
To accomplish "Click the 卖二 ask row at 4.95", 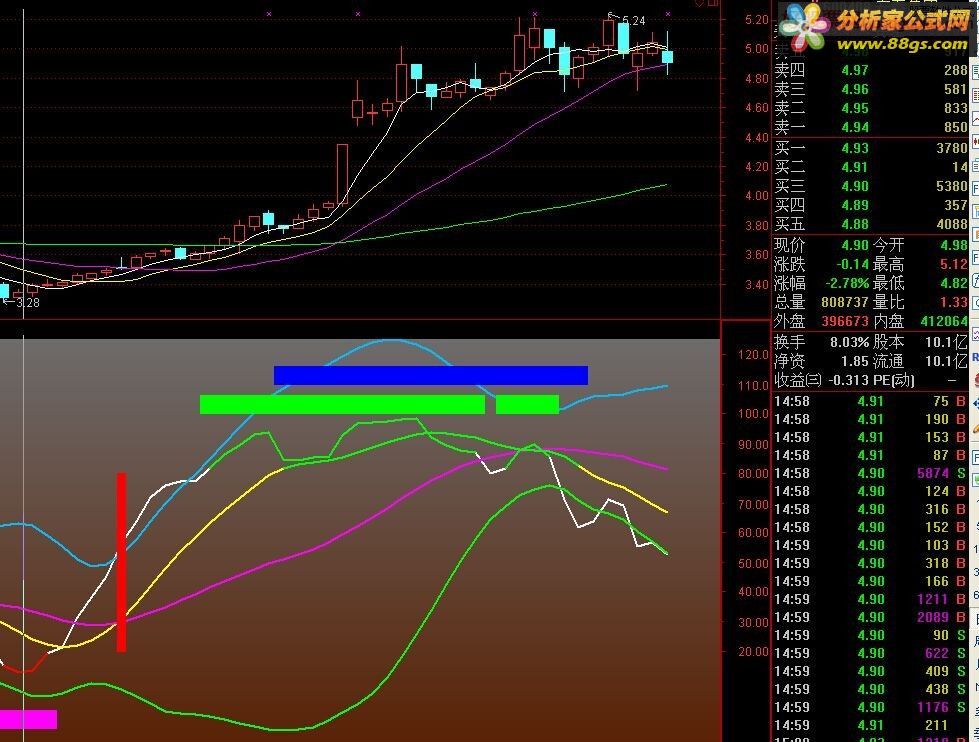I will 870,108.
